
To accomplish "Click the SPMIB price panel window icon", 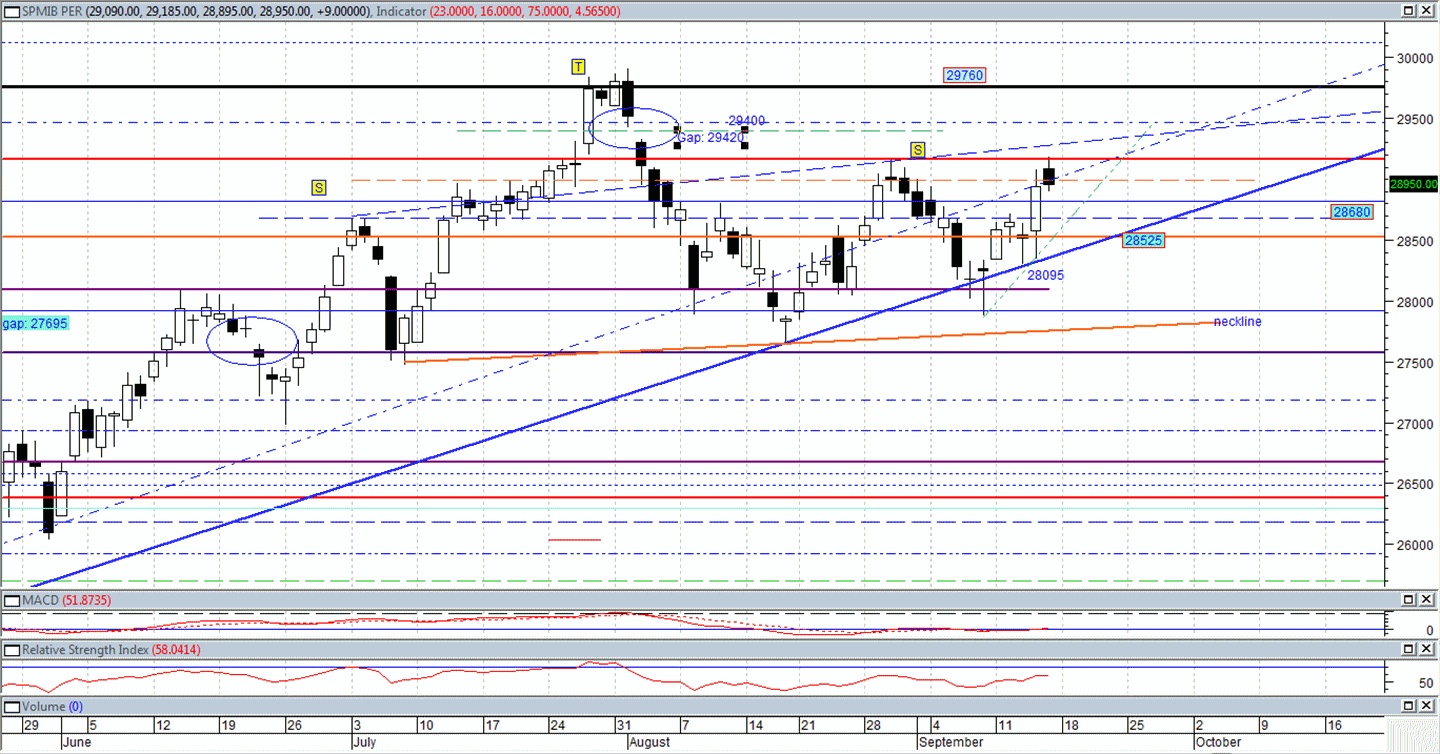I will [11, 10].
